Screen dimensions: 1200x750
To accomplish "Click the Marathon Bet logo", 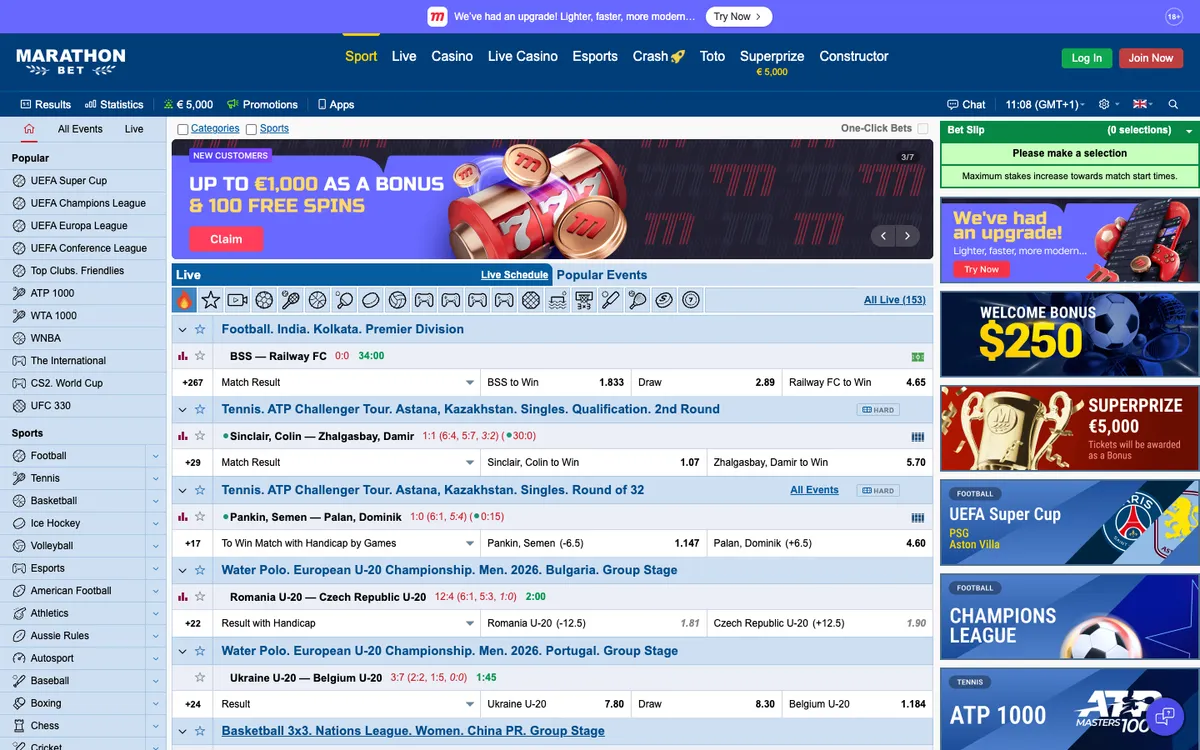I will point(71,62).
